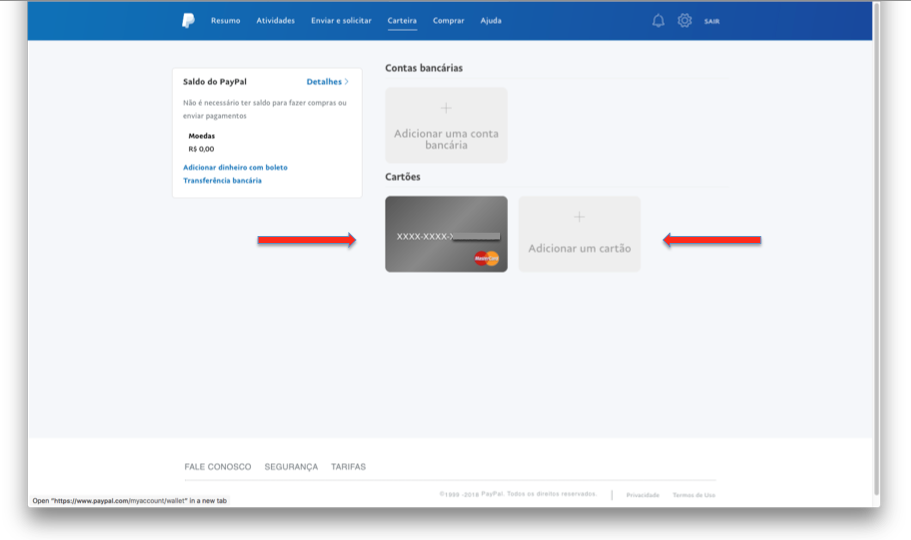Go to the Resumo menu
The width and height of the screenshot is (911, 540).
225,20
